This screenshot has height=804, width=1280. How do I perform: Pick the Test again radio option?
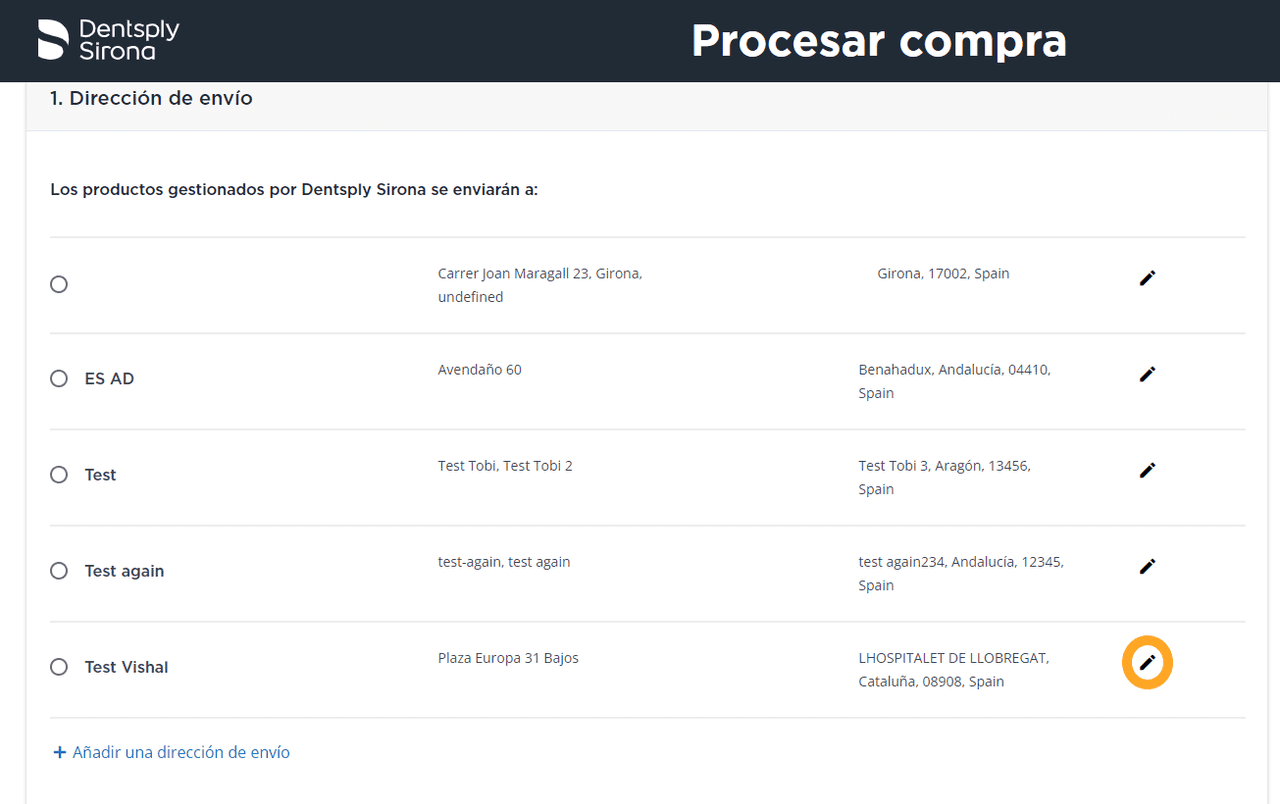pos(59,571)
